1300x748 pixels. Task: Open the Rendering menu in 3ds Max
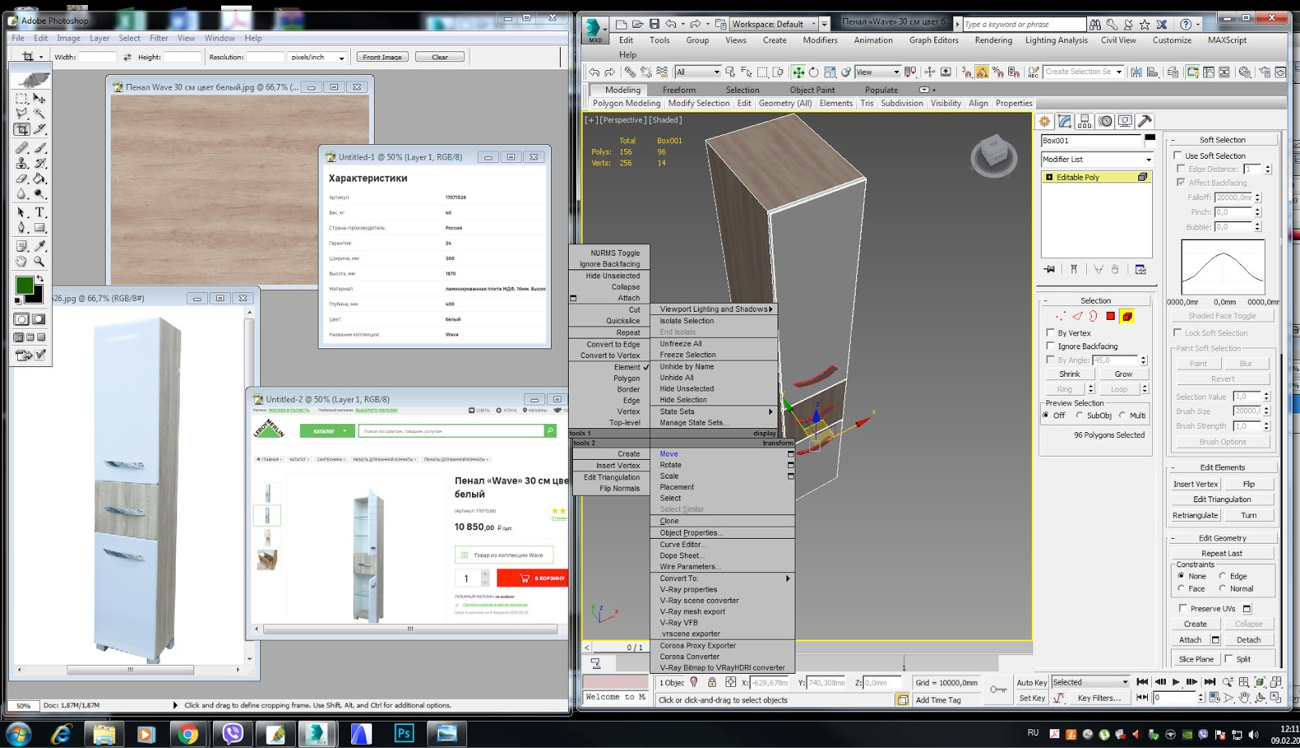coord(993,40)
